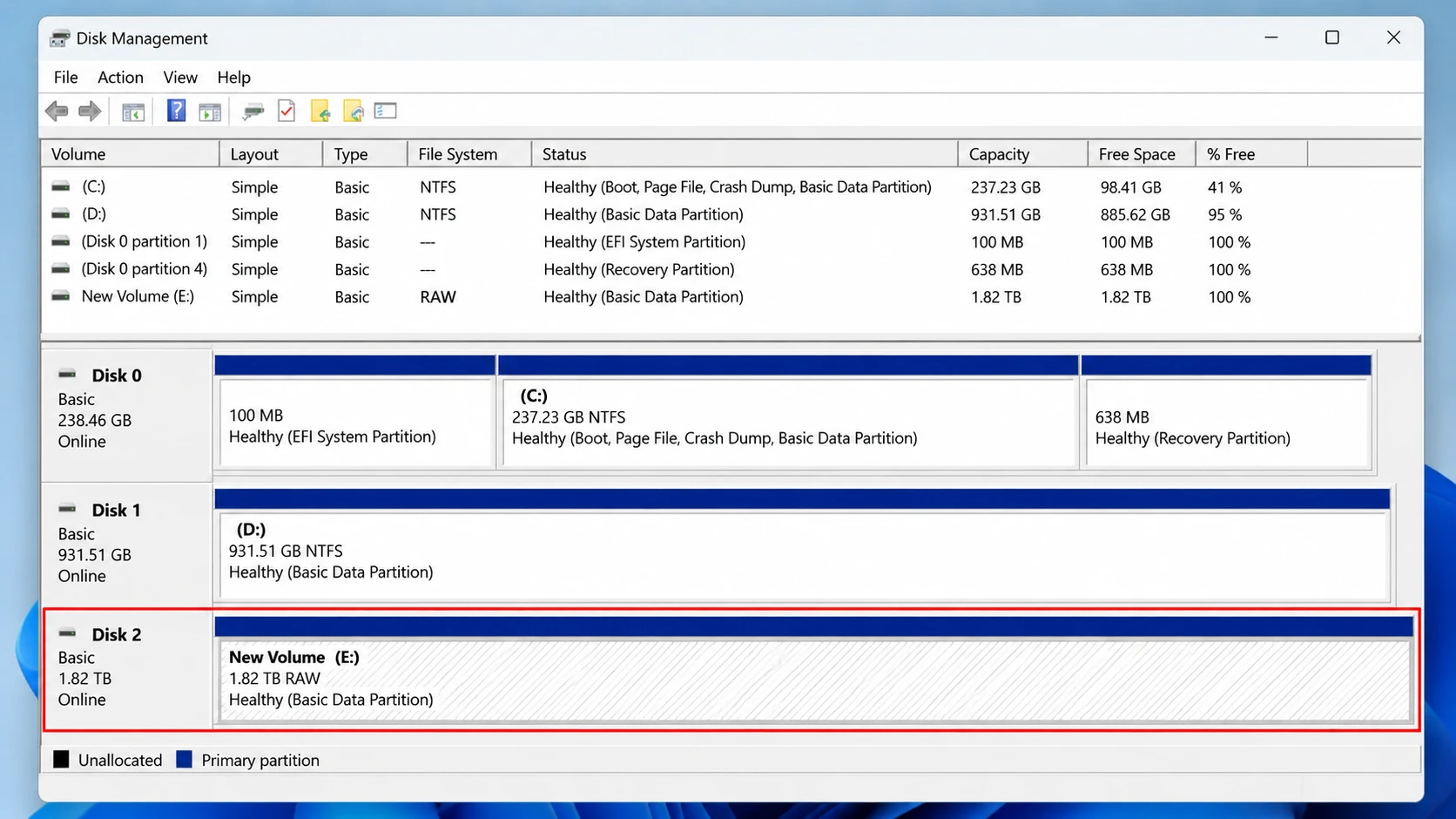Select the drive icon of the (D:) volume row

(61, 214)
